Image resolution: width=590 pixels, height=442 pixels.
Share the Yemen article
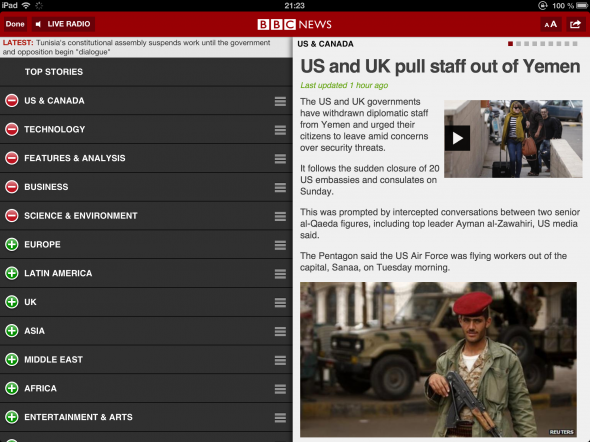coord(575,24)
